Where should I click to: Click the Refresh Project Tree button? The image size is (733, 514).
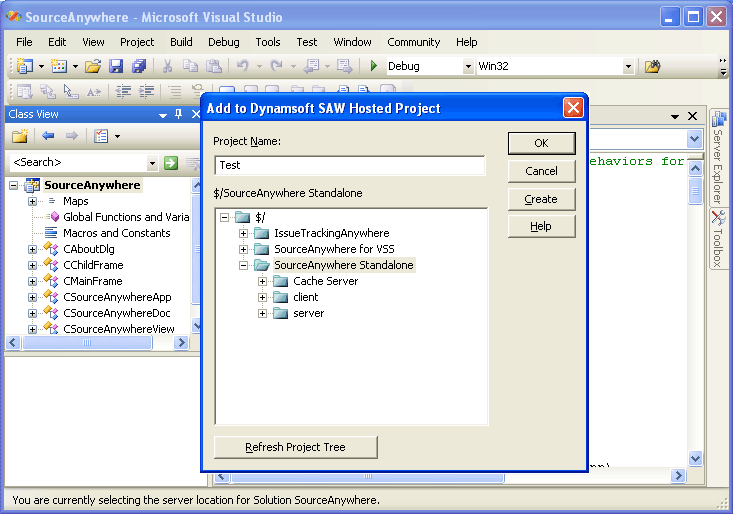(x=295, y=447)
